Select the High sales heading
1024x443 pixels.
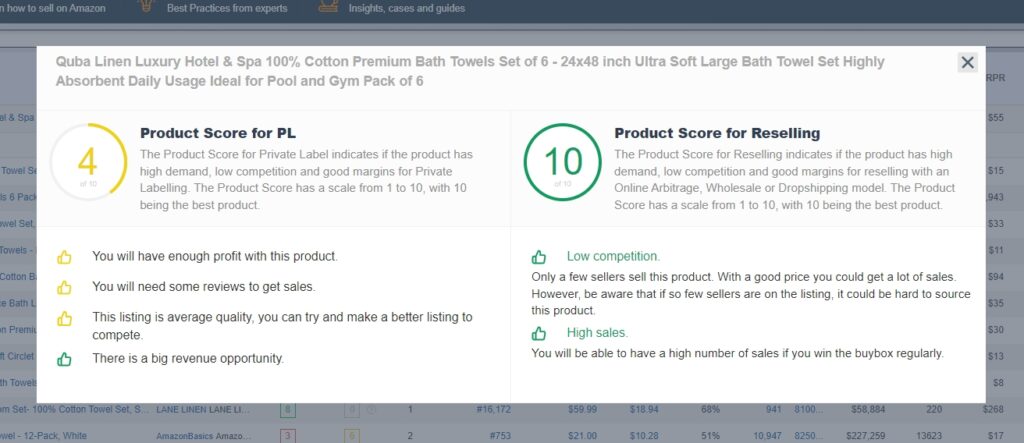pos(597,333)
